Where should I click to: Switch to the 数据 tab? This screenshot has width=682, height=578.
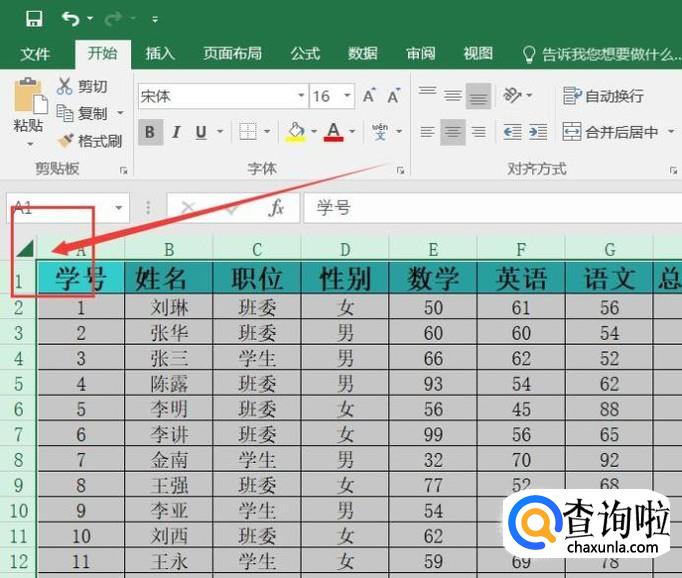363,53
